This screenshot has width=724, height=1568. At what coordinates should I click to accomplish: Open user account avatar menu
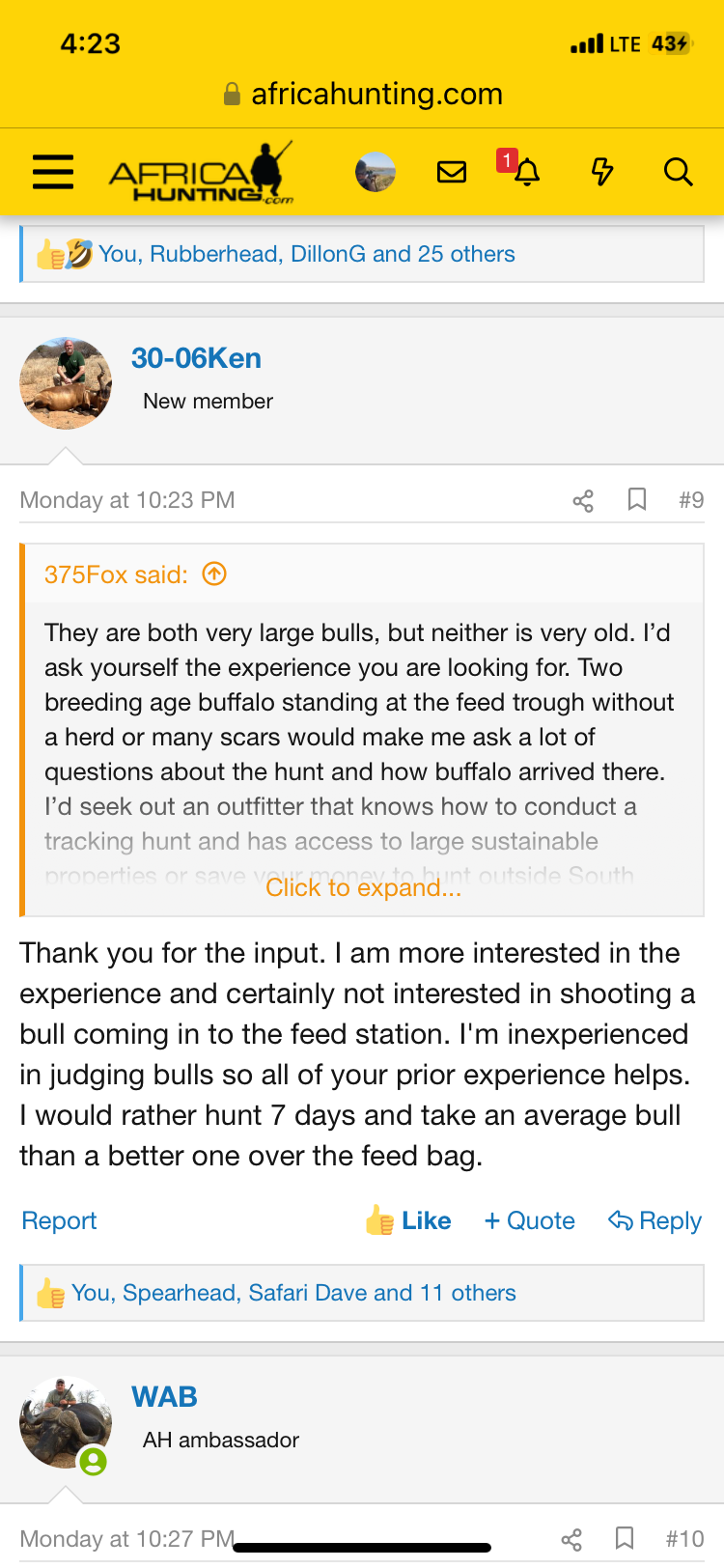click(x=376, y=172)
